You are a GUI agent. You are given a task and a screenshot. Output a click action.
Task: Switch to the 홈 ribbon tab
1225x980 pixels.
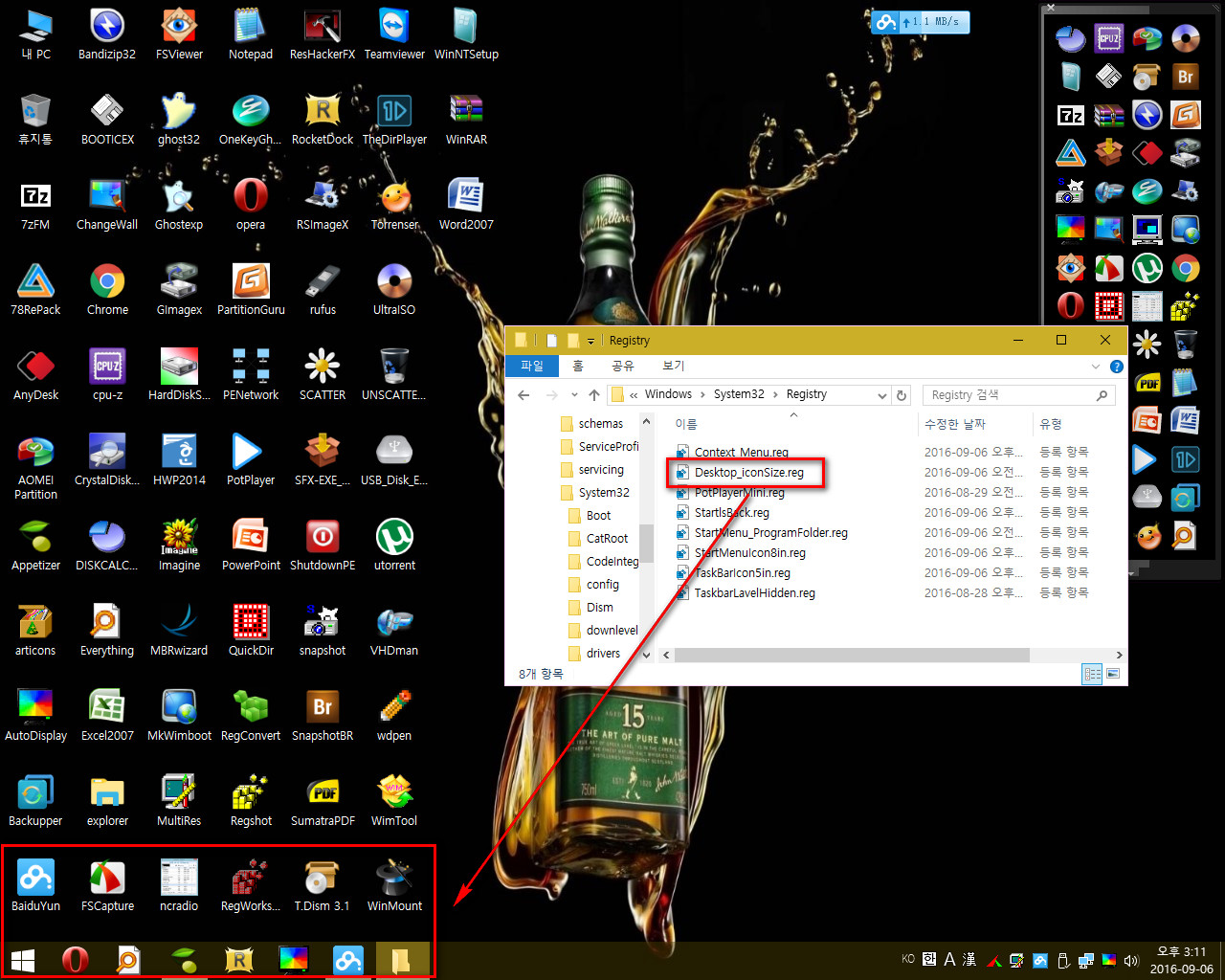[x=577, y=366]
